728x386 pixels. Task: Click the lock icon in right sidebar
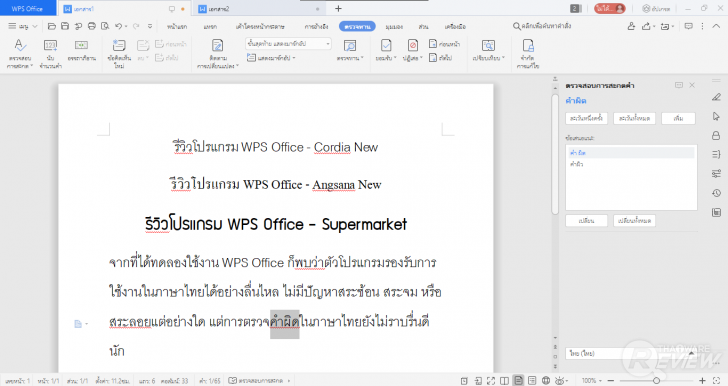(x=716, y=135)
